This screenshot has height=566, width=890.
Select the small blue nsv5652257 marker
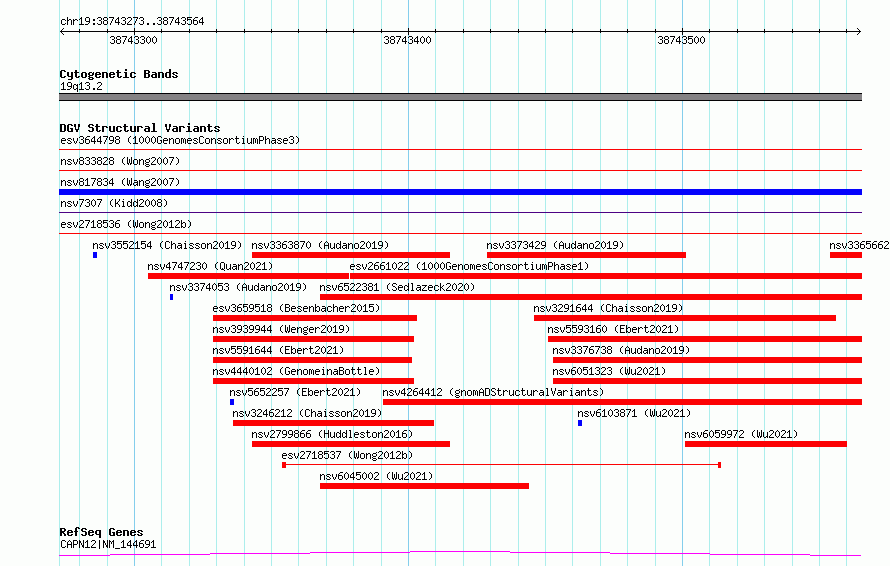pyautogui.click(x=232, y=402)
